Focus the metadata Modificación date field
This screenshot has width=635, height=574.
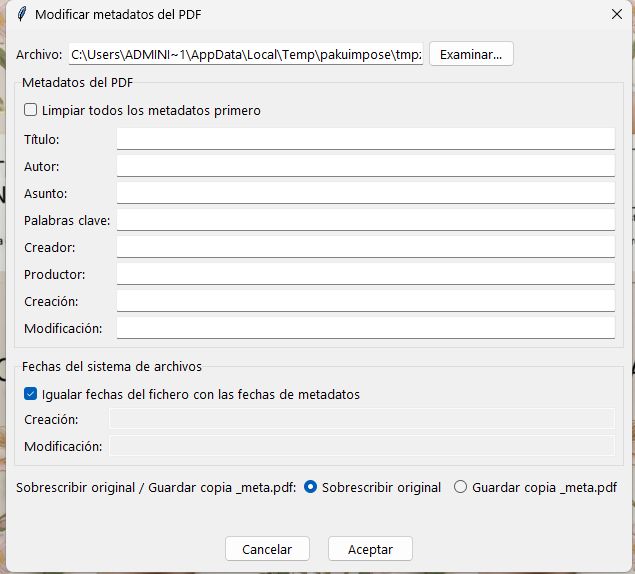366,328
